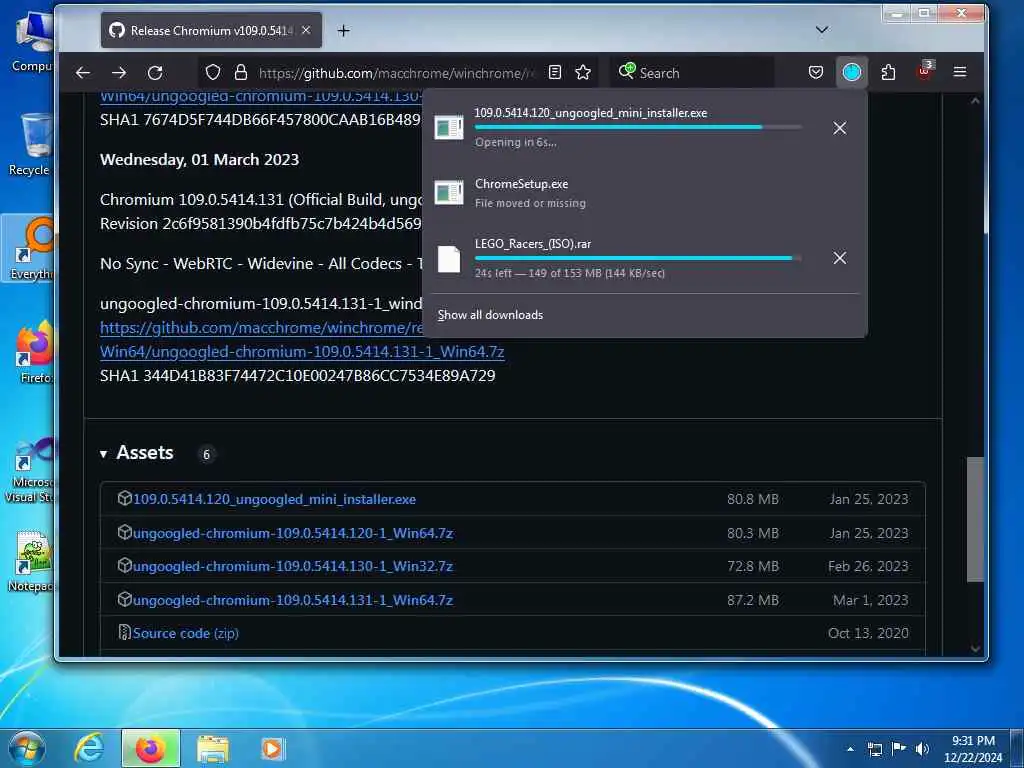Open the uBlock Origin extension icon
This screenshot has width=1024, height=768.
tap(925, 71)
